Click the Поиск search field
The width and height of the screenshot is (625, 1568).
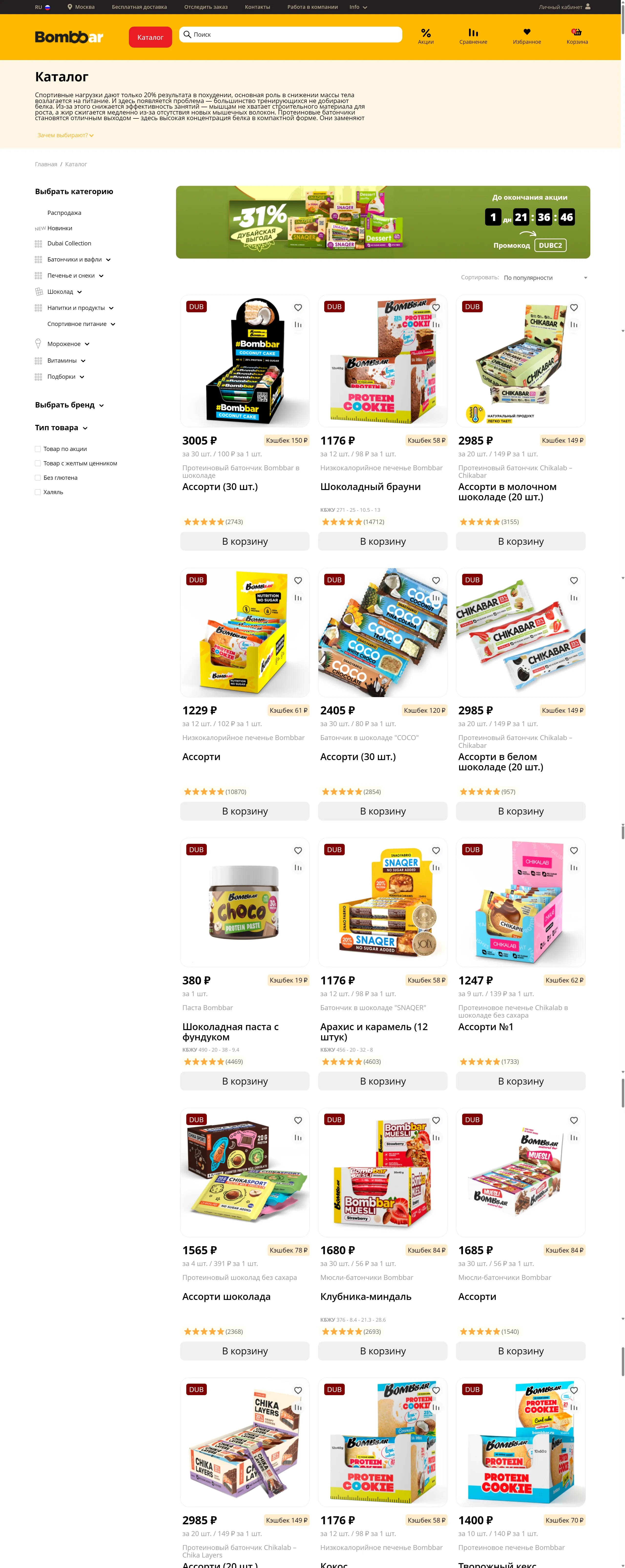(291, 35)
